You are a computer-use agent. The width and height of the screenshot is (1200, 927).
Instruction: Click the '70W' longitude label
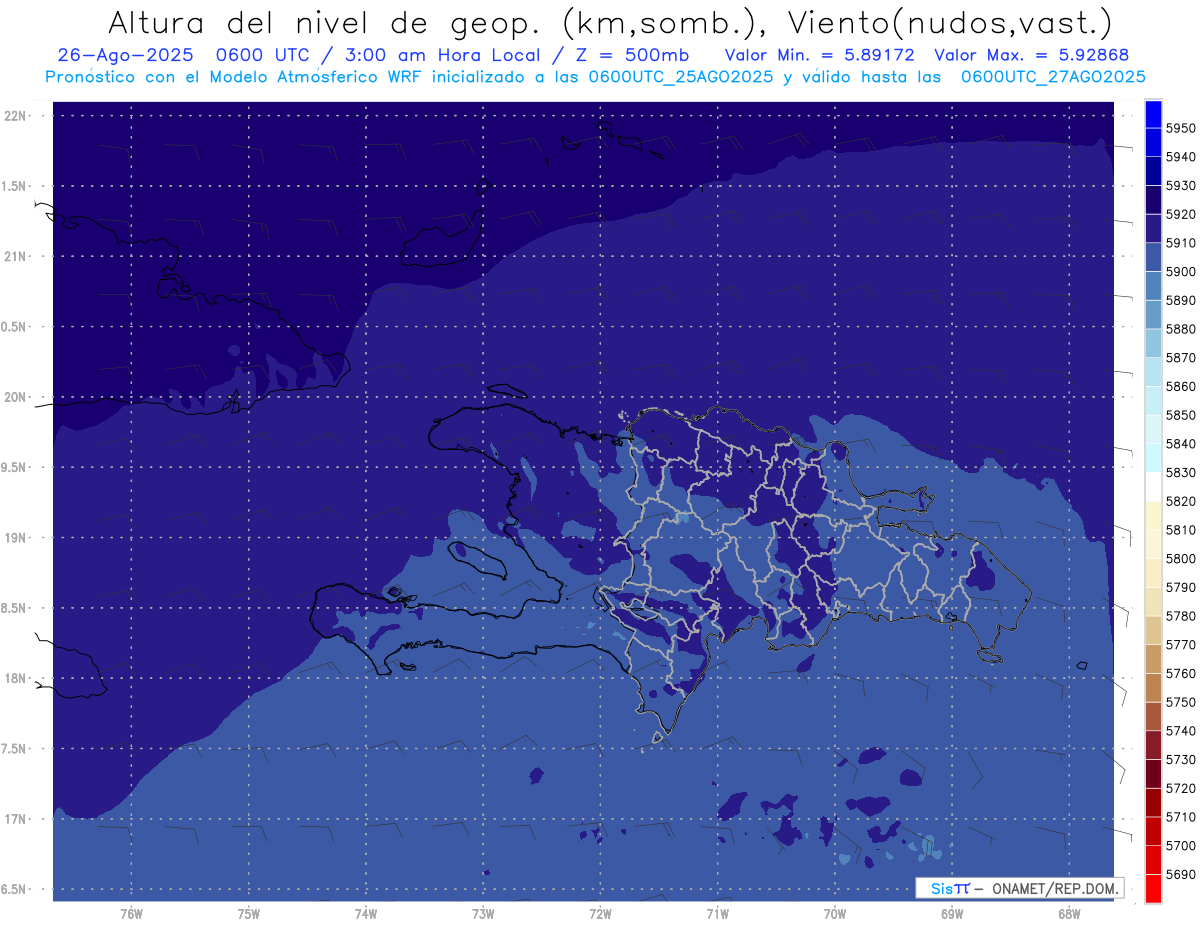[835, 914]
